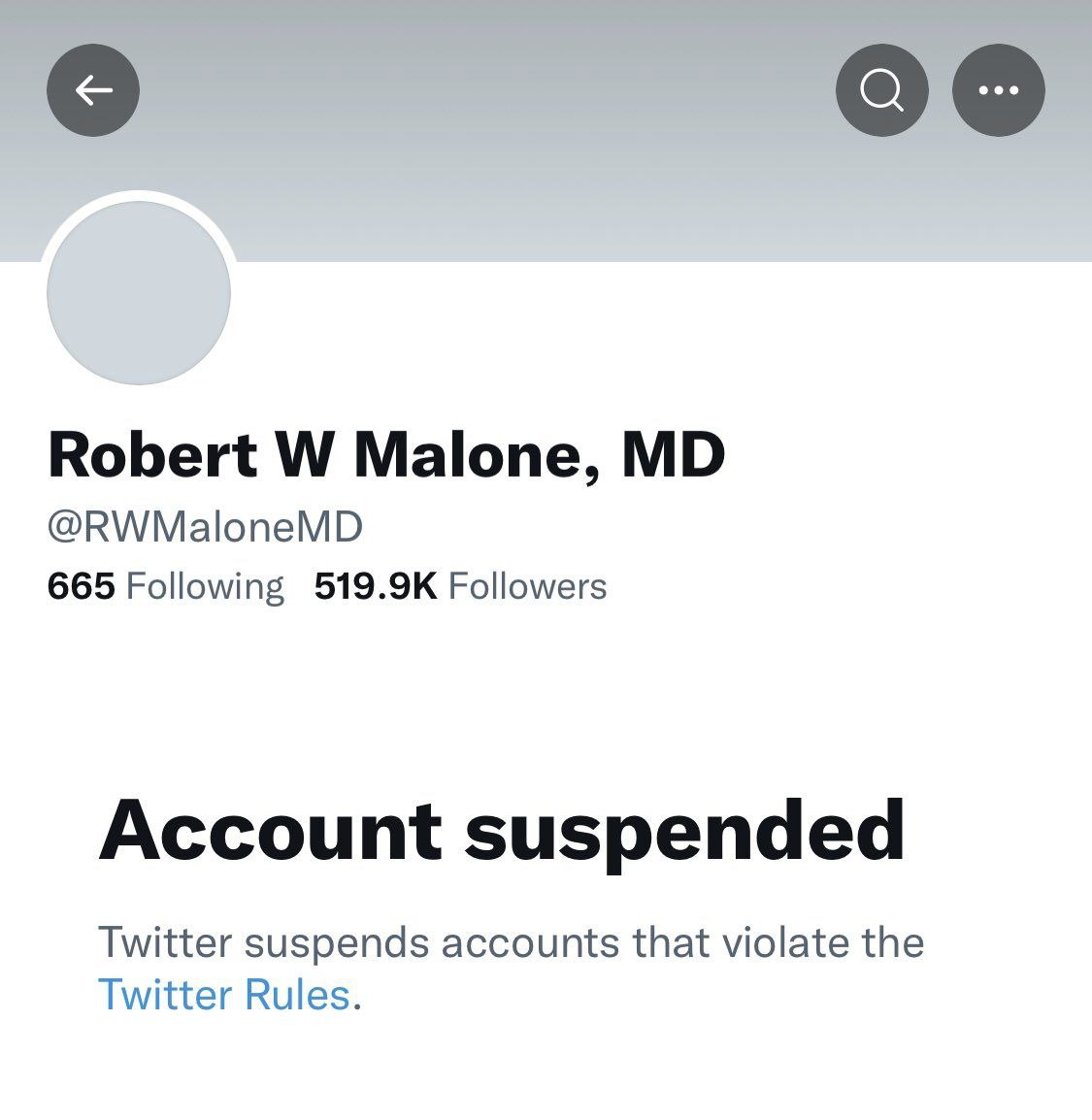Click the 665 following count number
This screenshot has height=1120, width=1092.
pos(82,586)
